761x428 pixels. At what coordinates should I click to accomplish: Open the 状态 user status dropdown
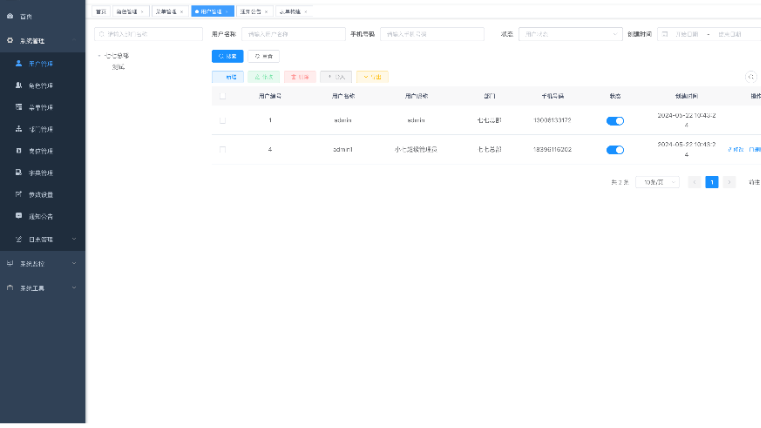569,34
